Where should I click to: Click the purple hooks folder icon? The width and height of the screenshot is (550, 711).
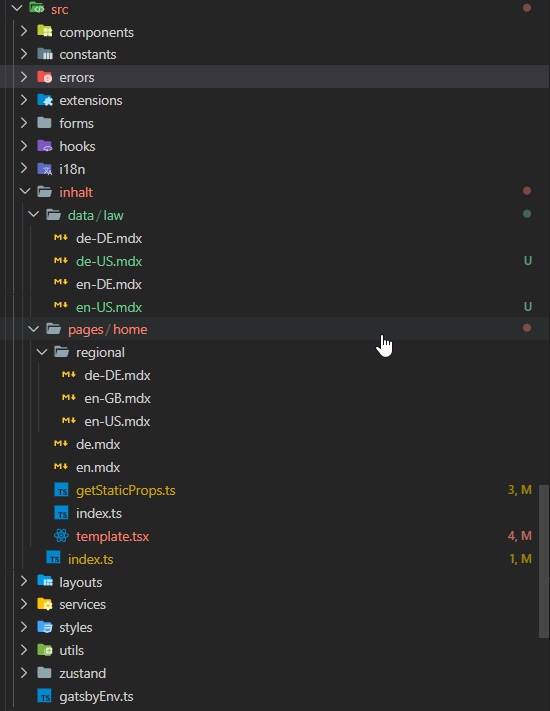tap(44, 146)
